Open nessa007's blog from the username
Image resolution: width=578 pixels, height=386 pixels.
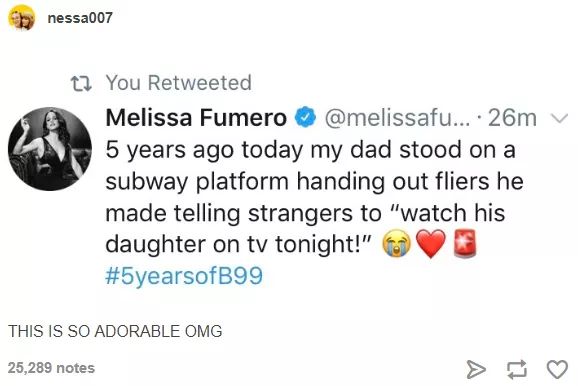point(80,18)
